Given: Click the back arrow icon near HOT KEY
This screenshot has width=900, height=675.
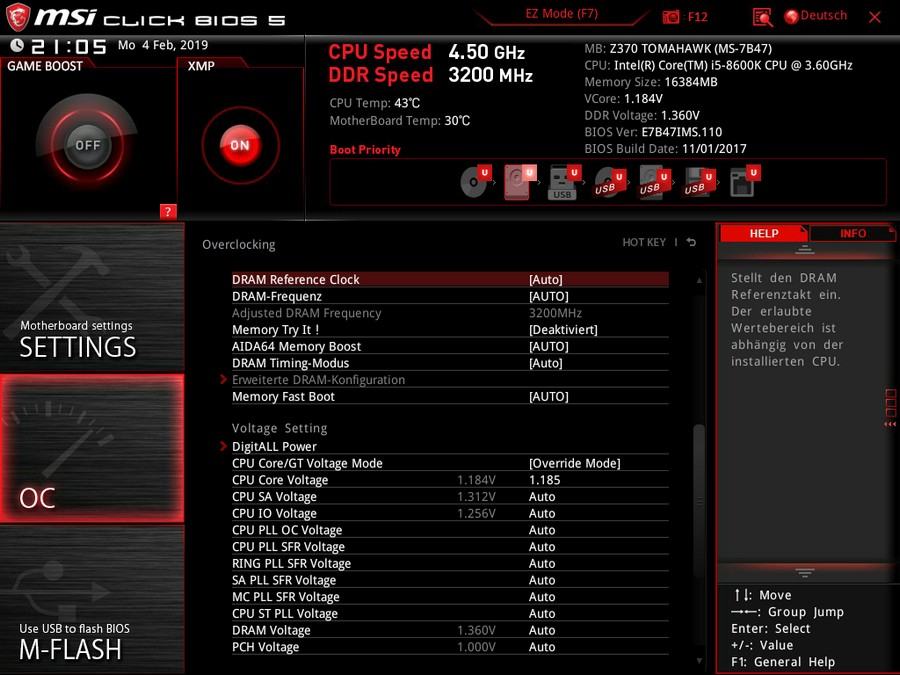Looking at the screenshot, I should [x=691, y=242].
